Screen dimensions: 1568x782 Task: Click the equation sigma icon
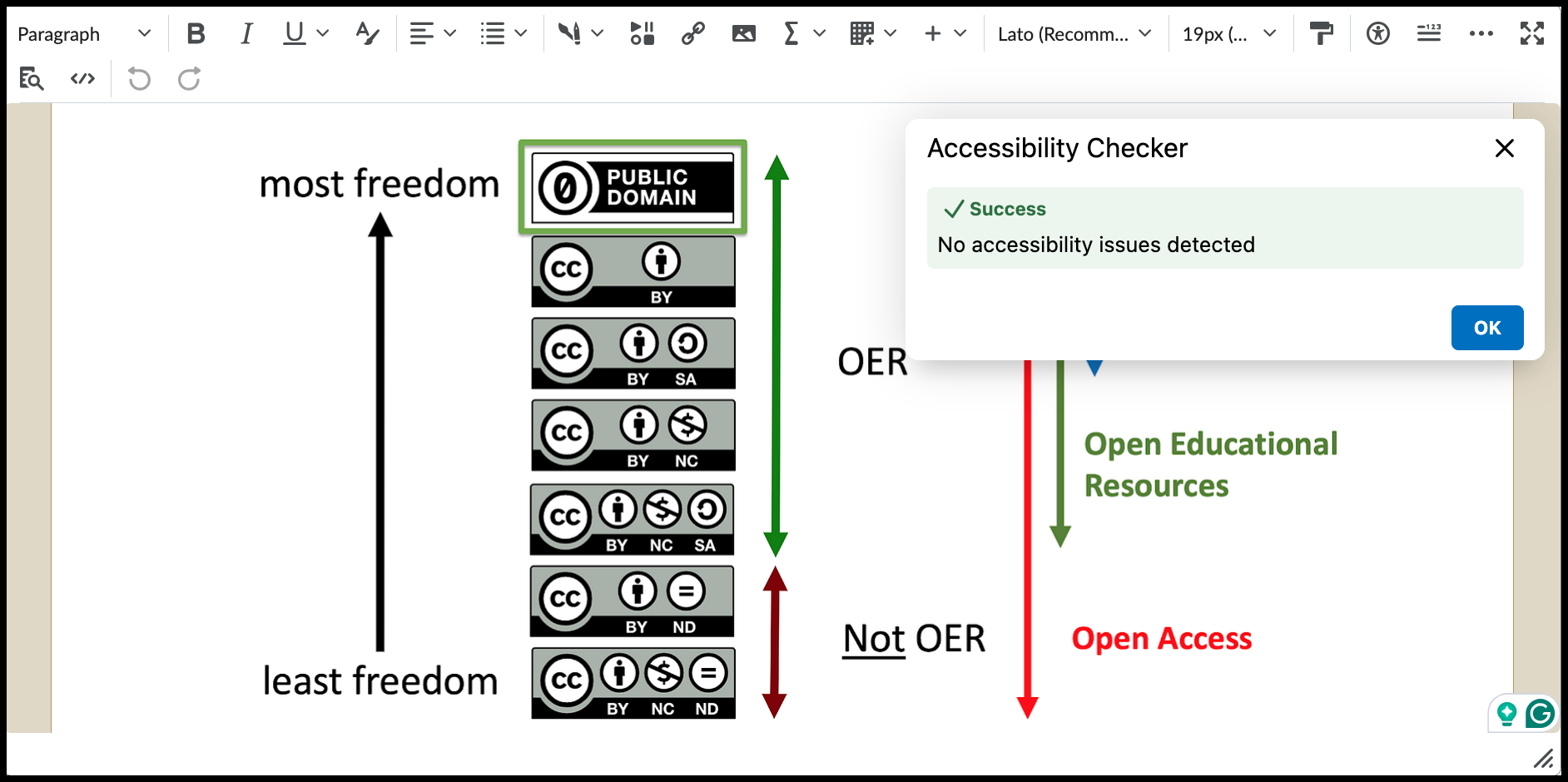[x=791, y=34]
